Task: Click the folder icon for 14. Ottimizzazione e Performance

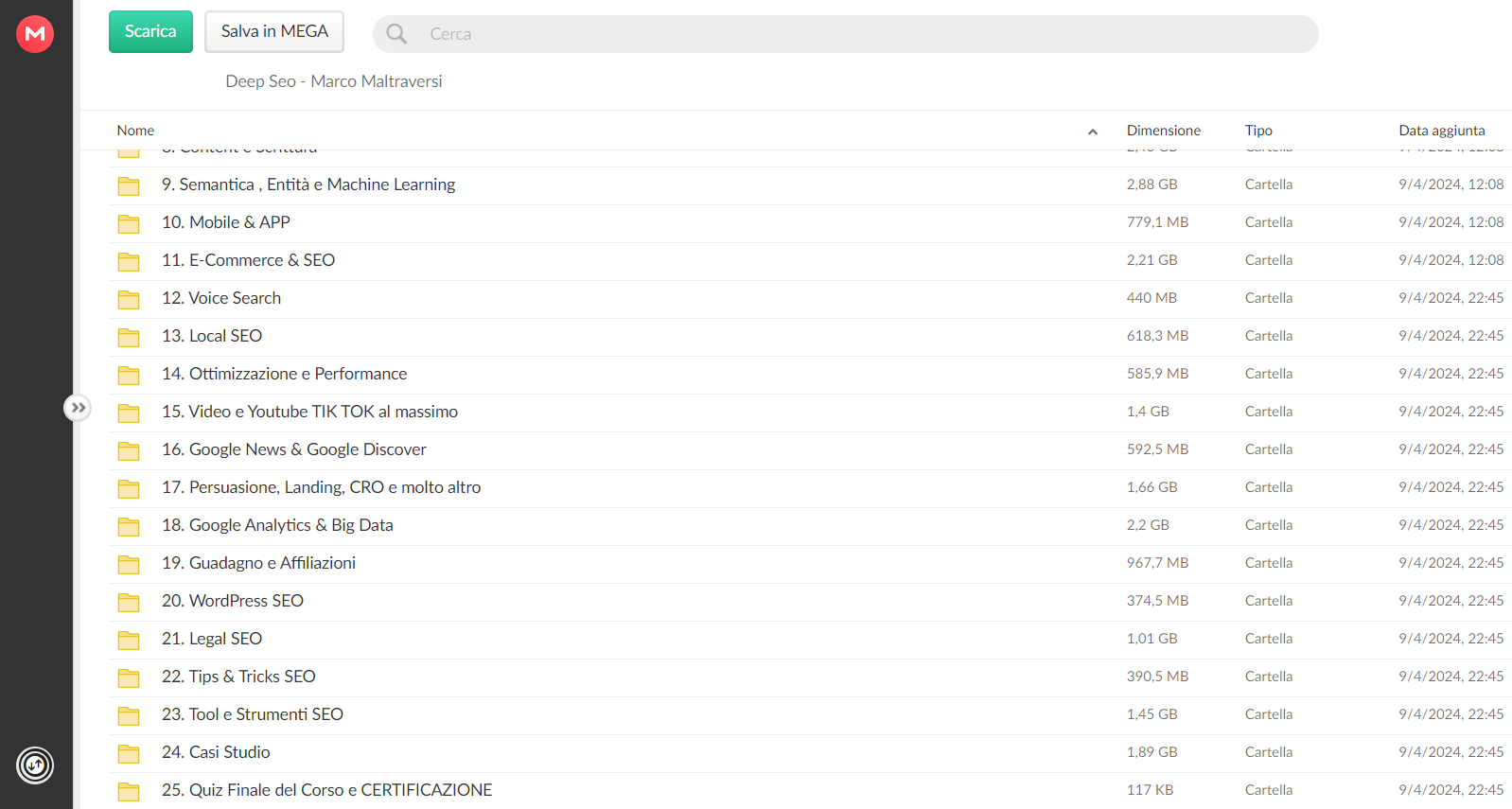Action: coord(129,375)
